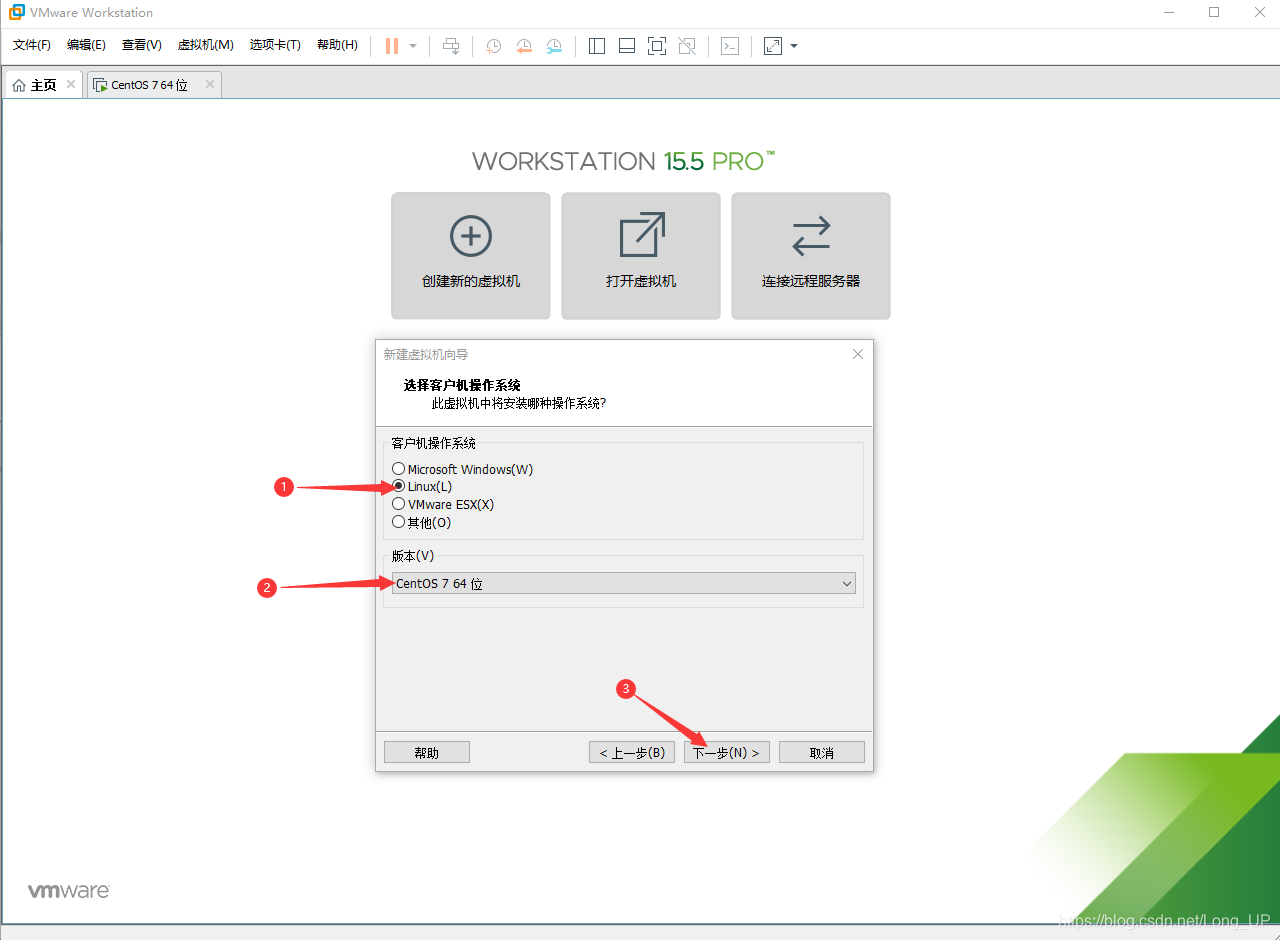Open the 查看(V) menu
The height and width of the screenshot is (940, 1280).
pyautogui.click(x=142, y=45)
